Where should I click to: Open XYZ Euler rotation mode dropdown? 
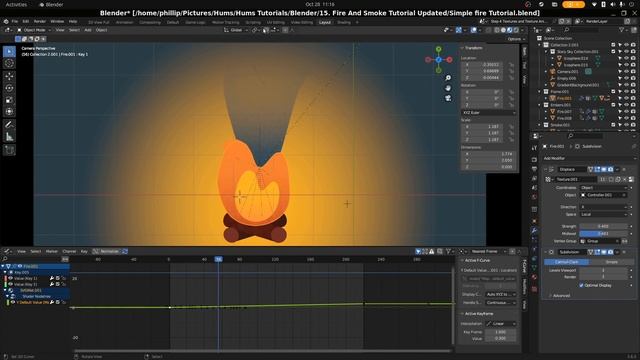tap(489, 112)
